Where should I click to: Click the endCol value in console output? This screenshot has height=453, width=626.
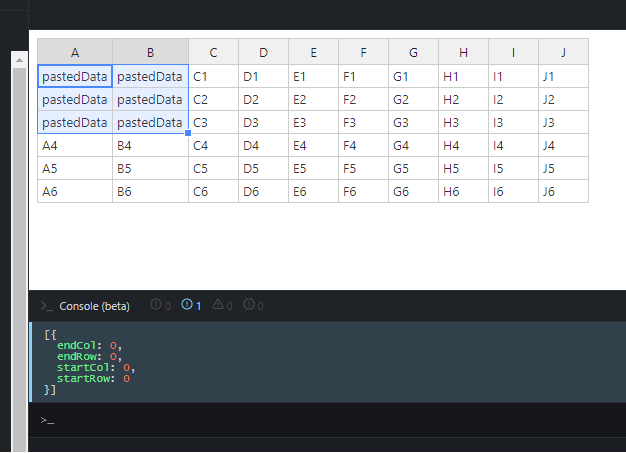pos(113,346)
